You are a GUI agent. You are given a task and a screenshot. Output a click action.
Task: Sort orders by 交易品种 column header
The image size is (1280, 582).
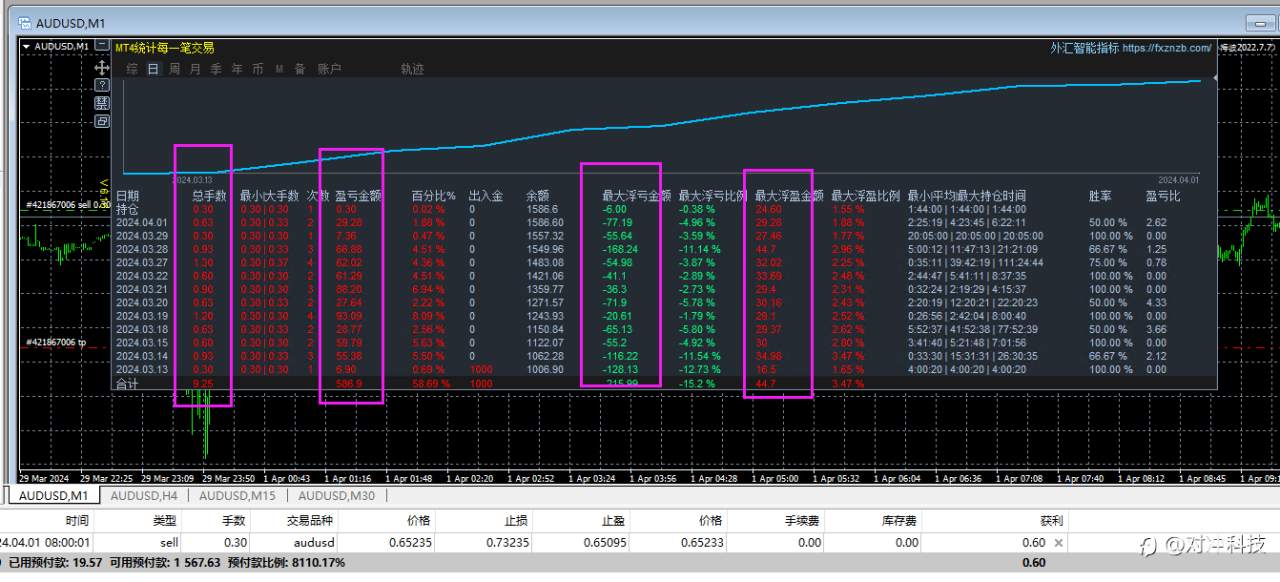[310, 520]
